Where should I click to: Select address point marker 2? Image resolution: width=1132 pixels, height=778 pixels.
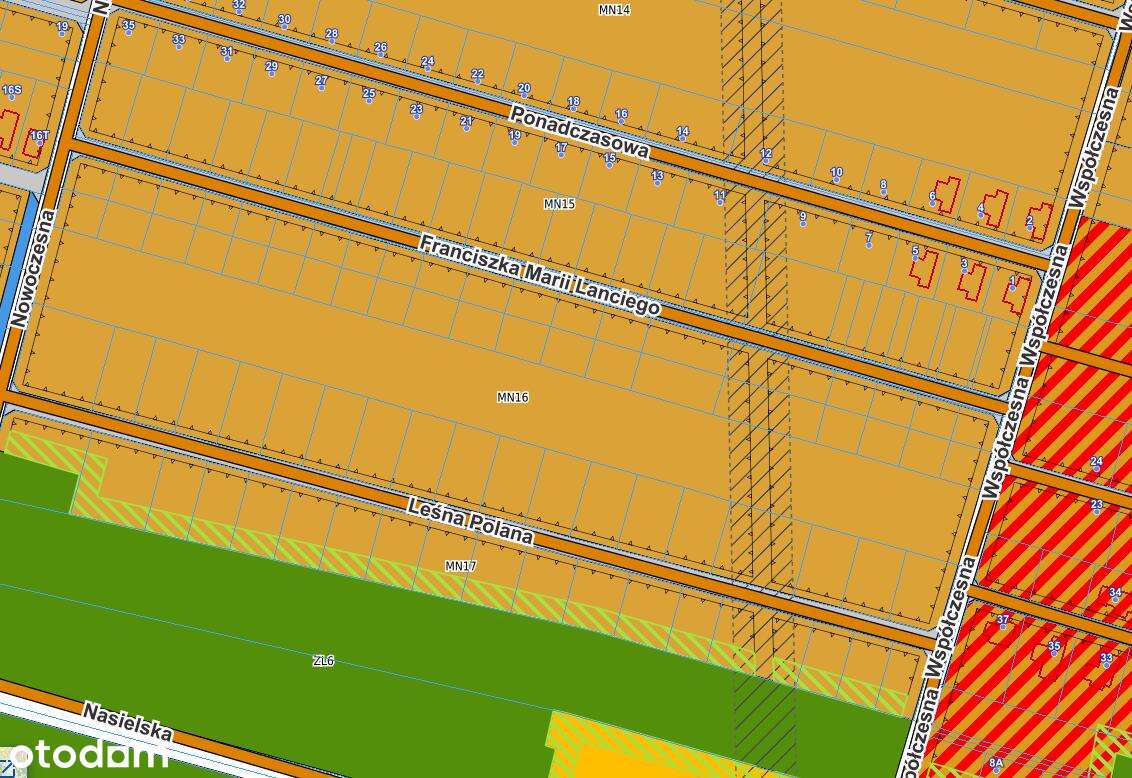(x=1029, y=223)
